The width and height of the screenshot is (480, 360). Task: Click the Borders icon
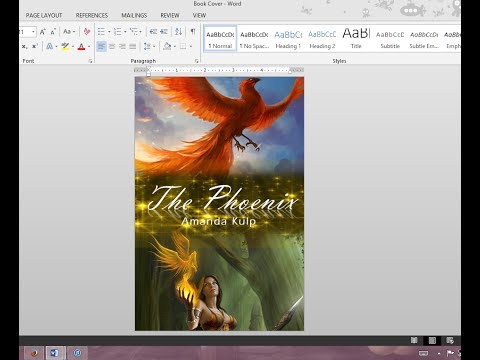(x=183, y=46)
